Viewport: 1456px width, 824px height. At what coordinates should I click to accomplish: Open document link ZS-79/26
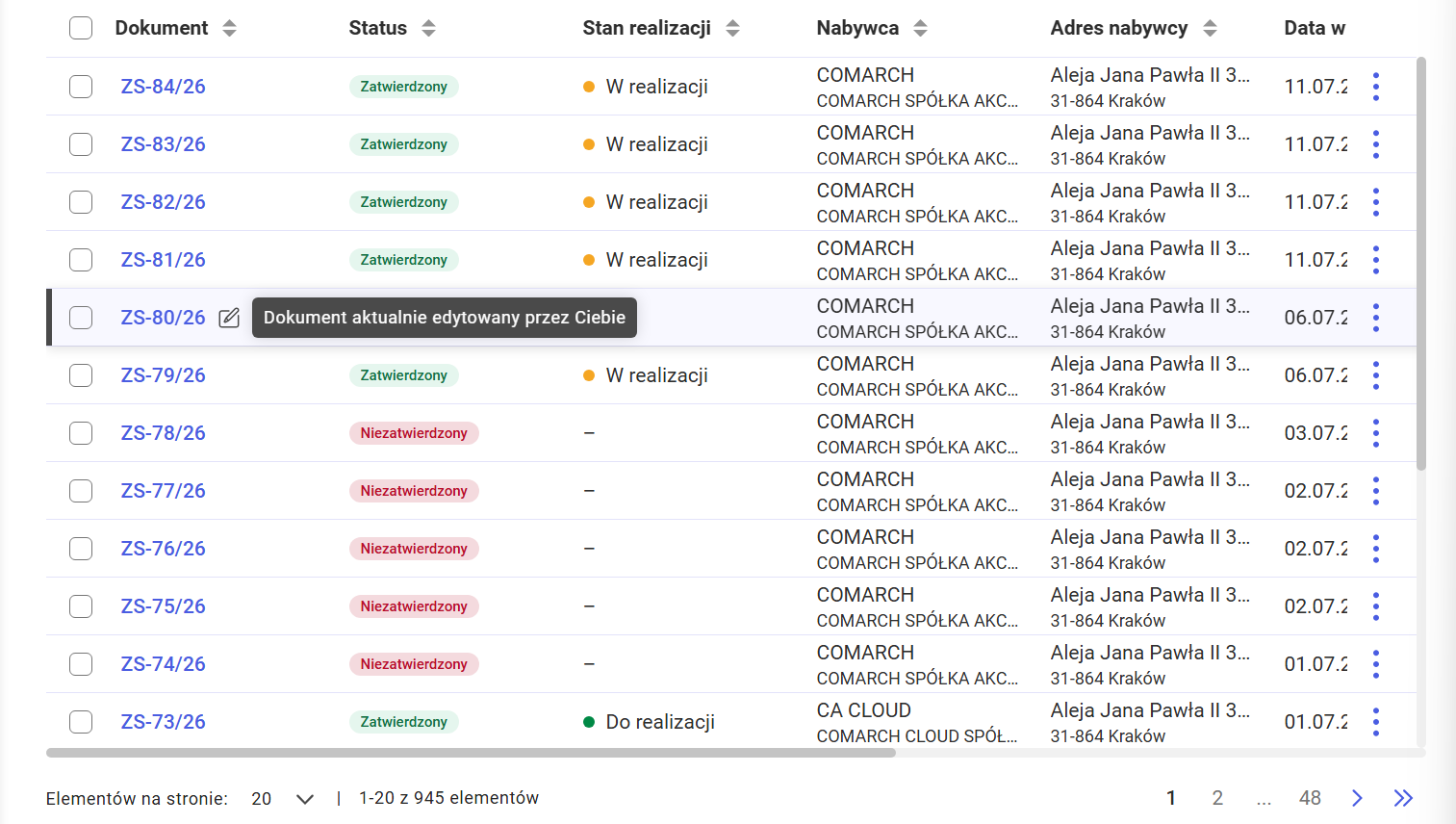coord(163,375)
